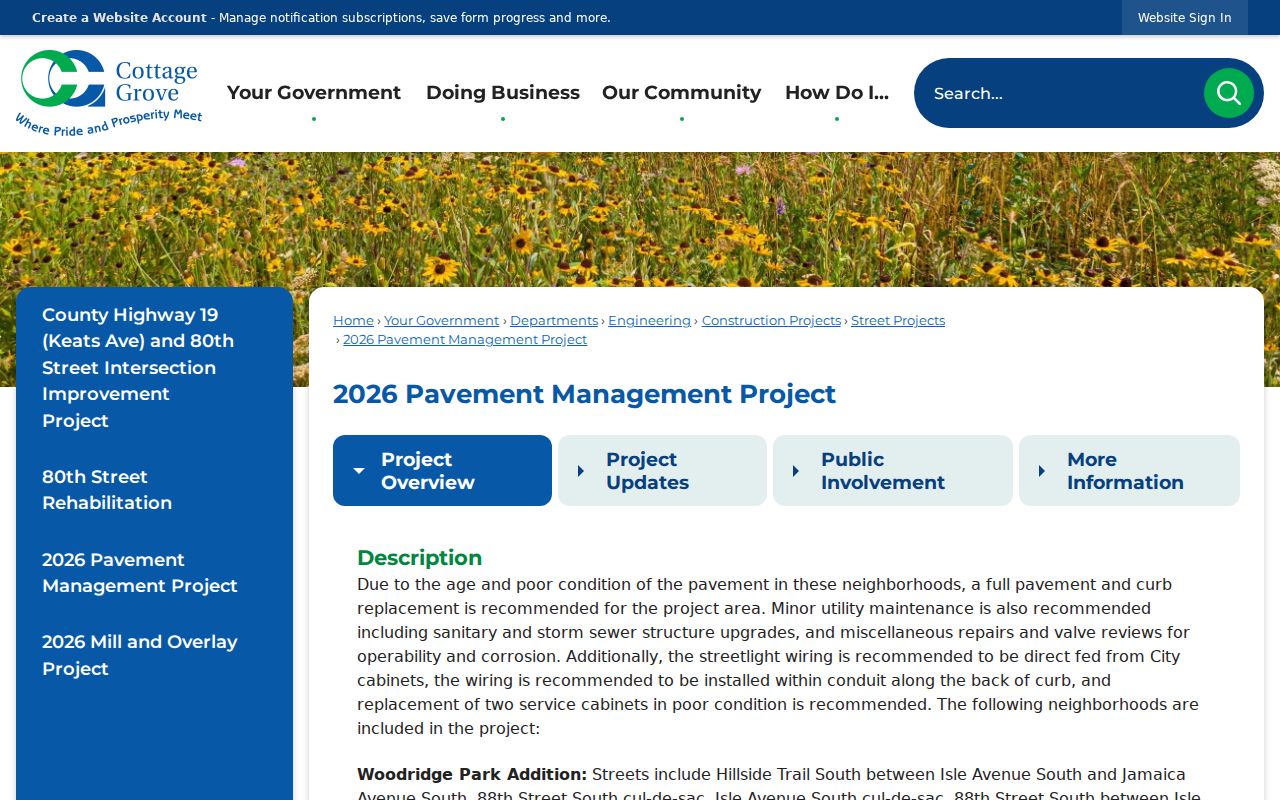Select the Public Involvement tab label
The width and height of the screenshot is (1280, 800).
(x=883, y=471)
